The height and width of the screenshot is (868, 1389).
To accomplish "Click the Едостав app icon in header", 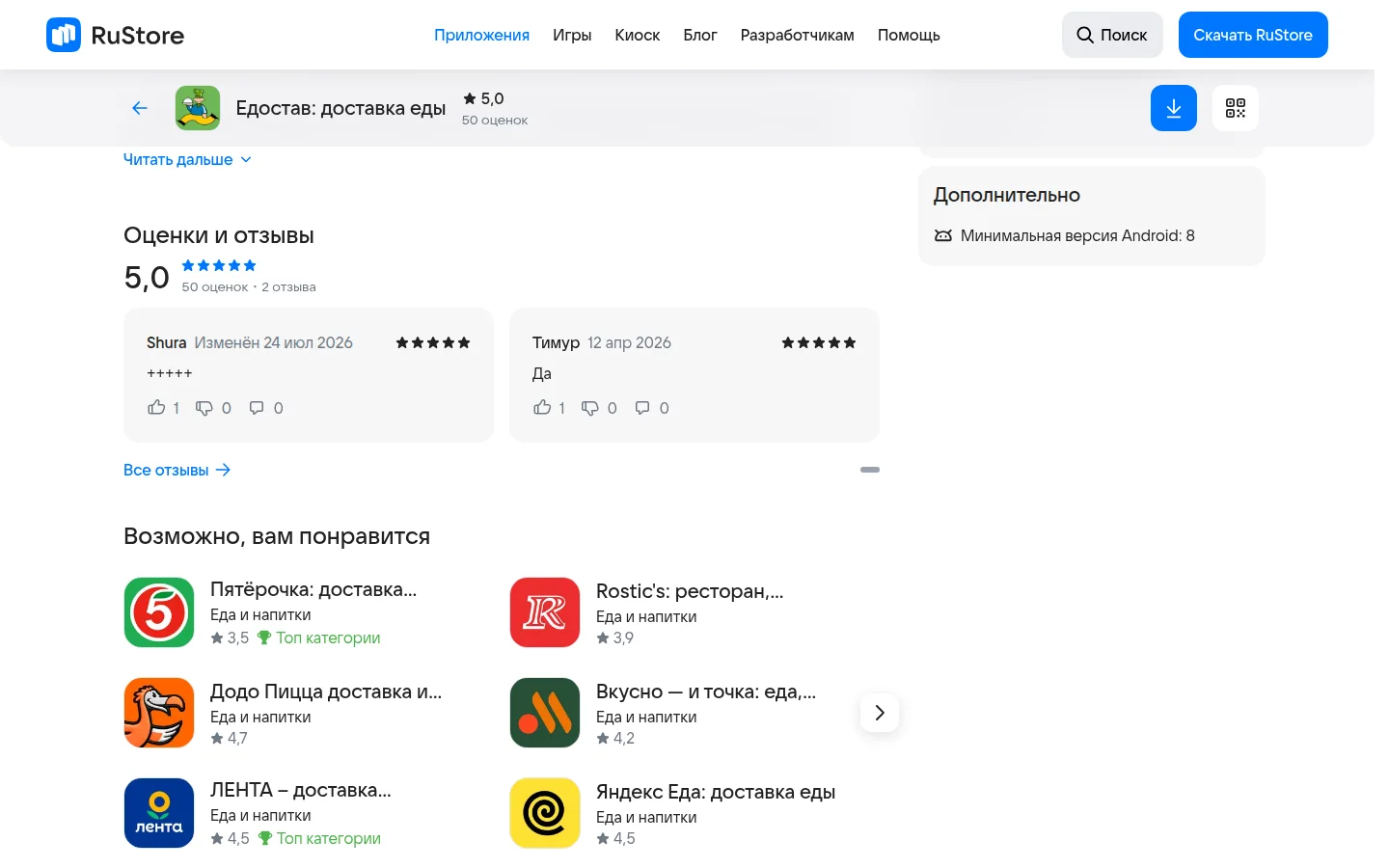I will click(x=198, y=108).
